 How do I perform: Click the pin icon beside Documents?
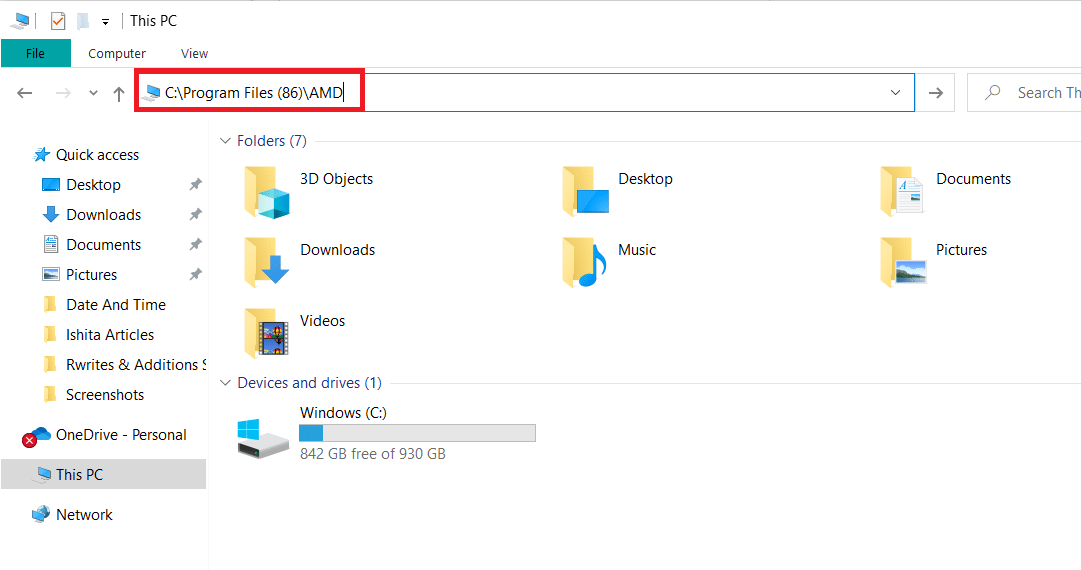point(196,244)
